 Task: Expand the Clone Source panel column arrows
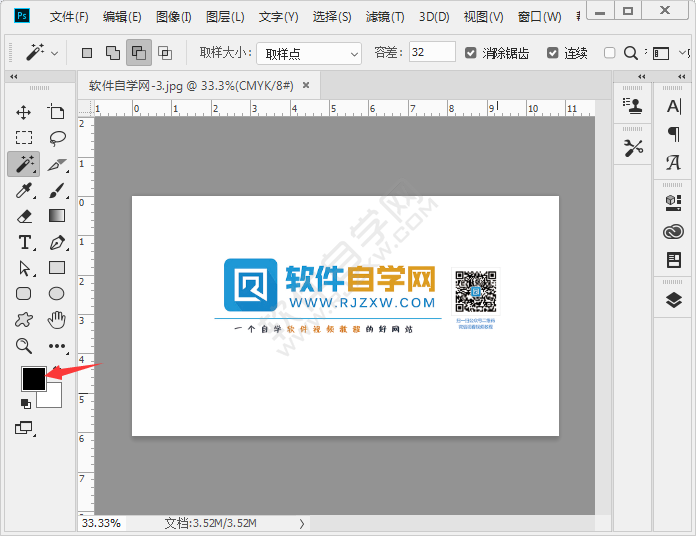coord(641,76)
